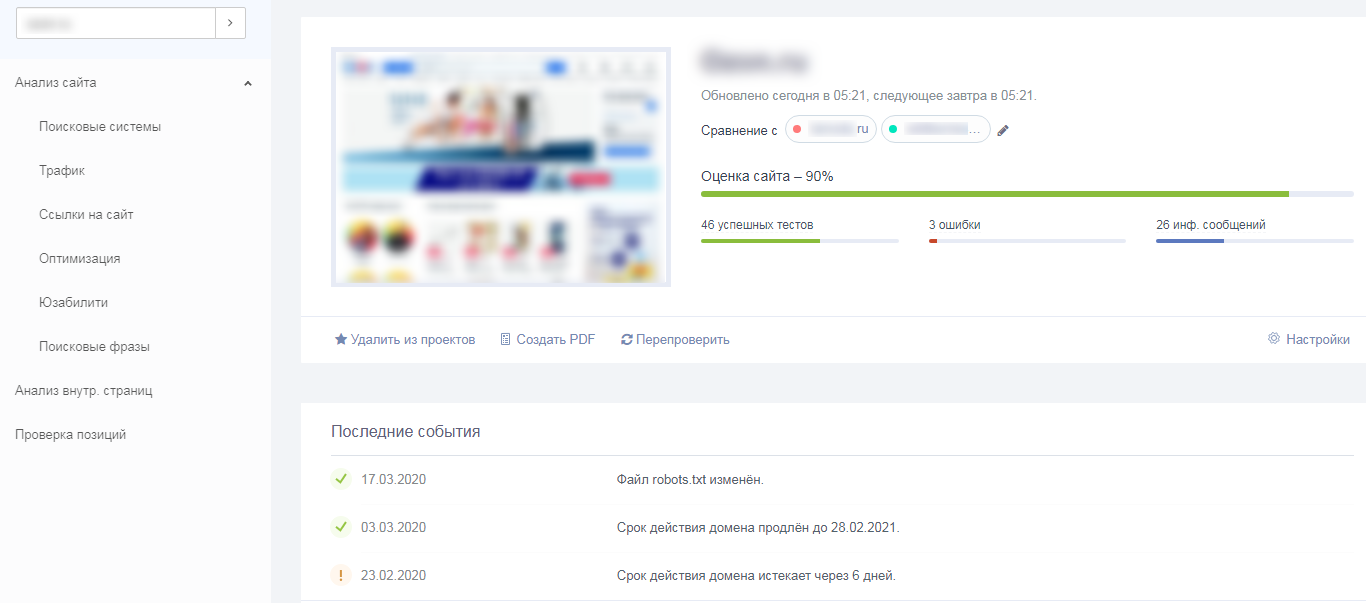Click the green checkmark for 03.03.2020 event
The height and width of the screenshot is (603, 1366).
coord(340,527)
